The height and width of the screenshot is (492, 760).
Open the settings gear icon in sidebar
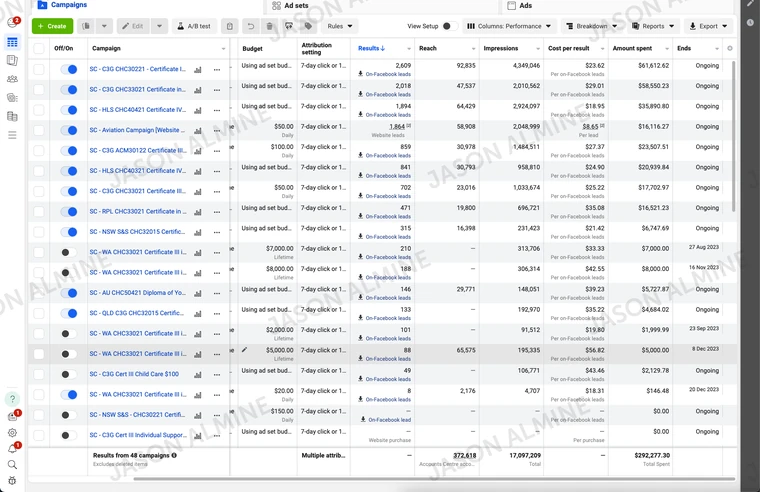point(13,432)
